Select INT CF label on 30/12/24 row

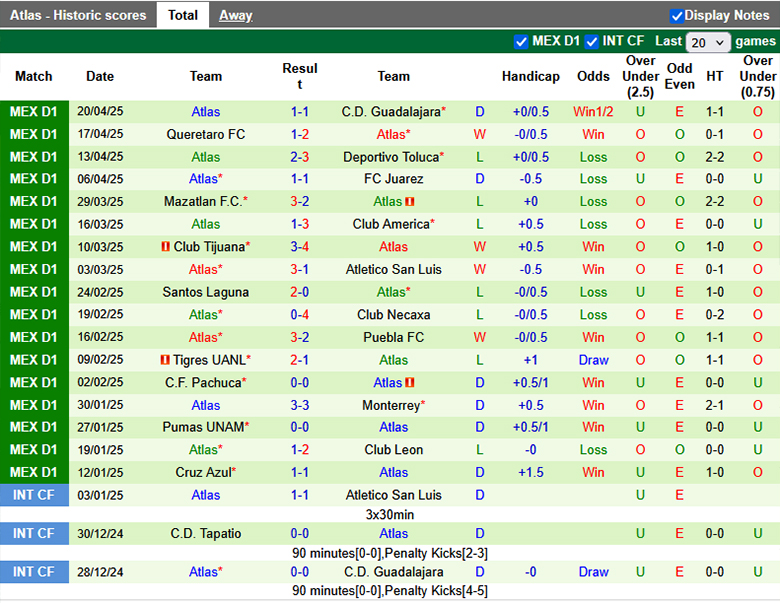click(34, 534)
